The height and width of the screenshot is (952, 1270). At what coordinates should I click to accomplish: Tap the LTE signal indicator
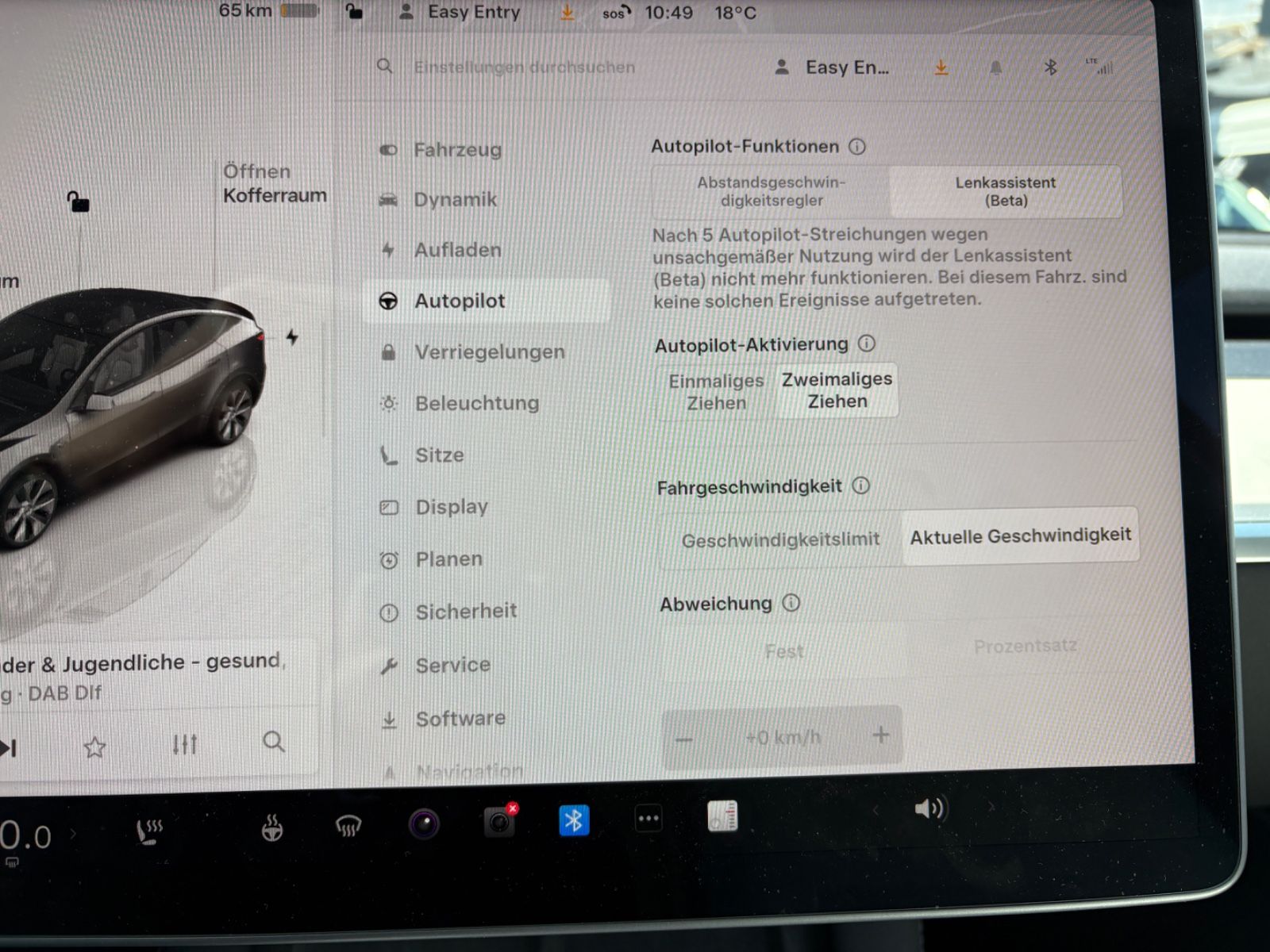1100,66
